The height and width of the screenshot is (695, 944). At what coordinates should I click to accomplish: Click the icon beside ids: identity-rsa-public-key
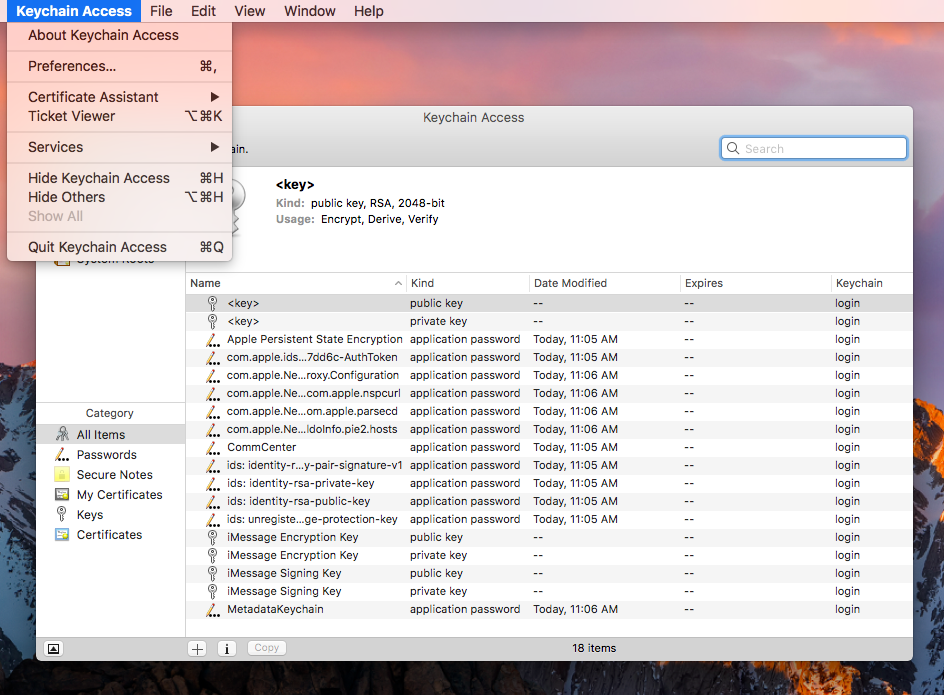pos(213,502)
